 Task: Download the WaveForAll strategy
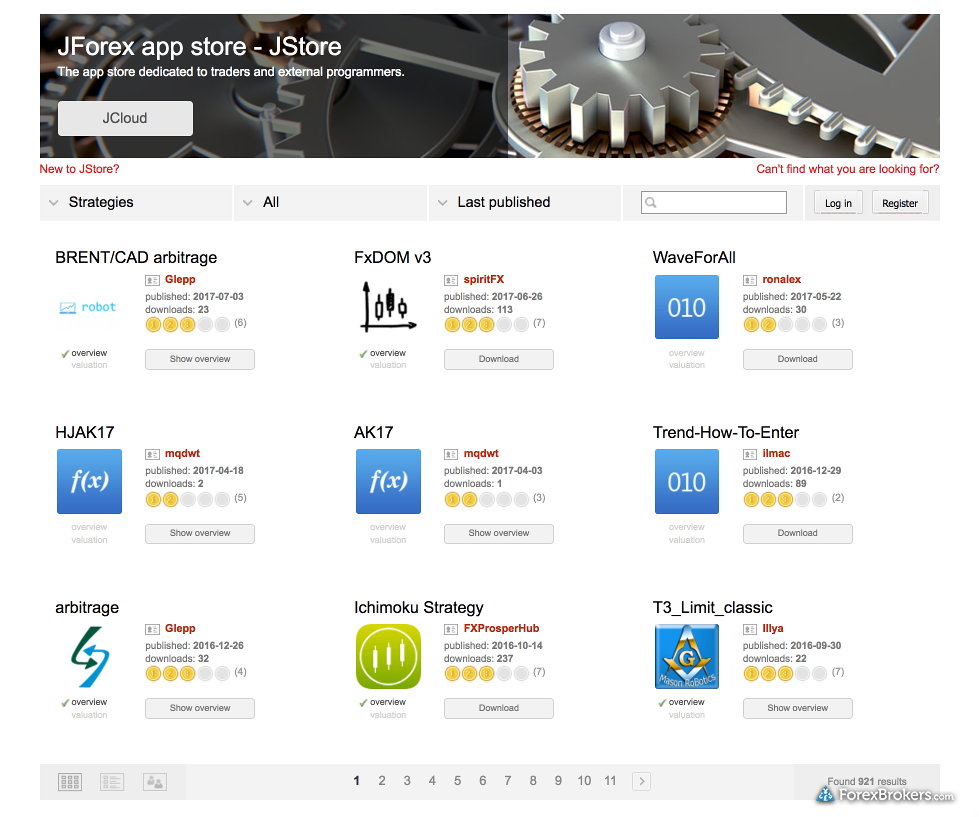tap(797, 359)
